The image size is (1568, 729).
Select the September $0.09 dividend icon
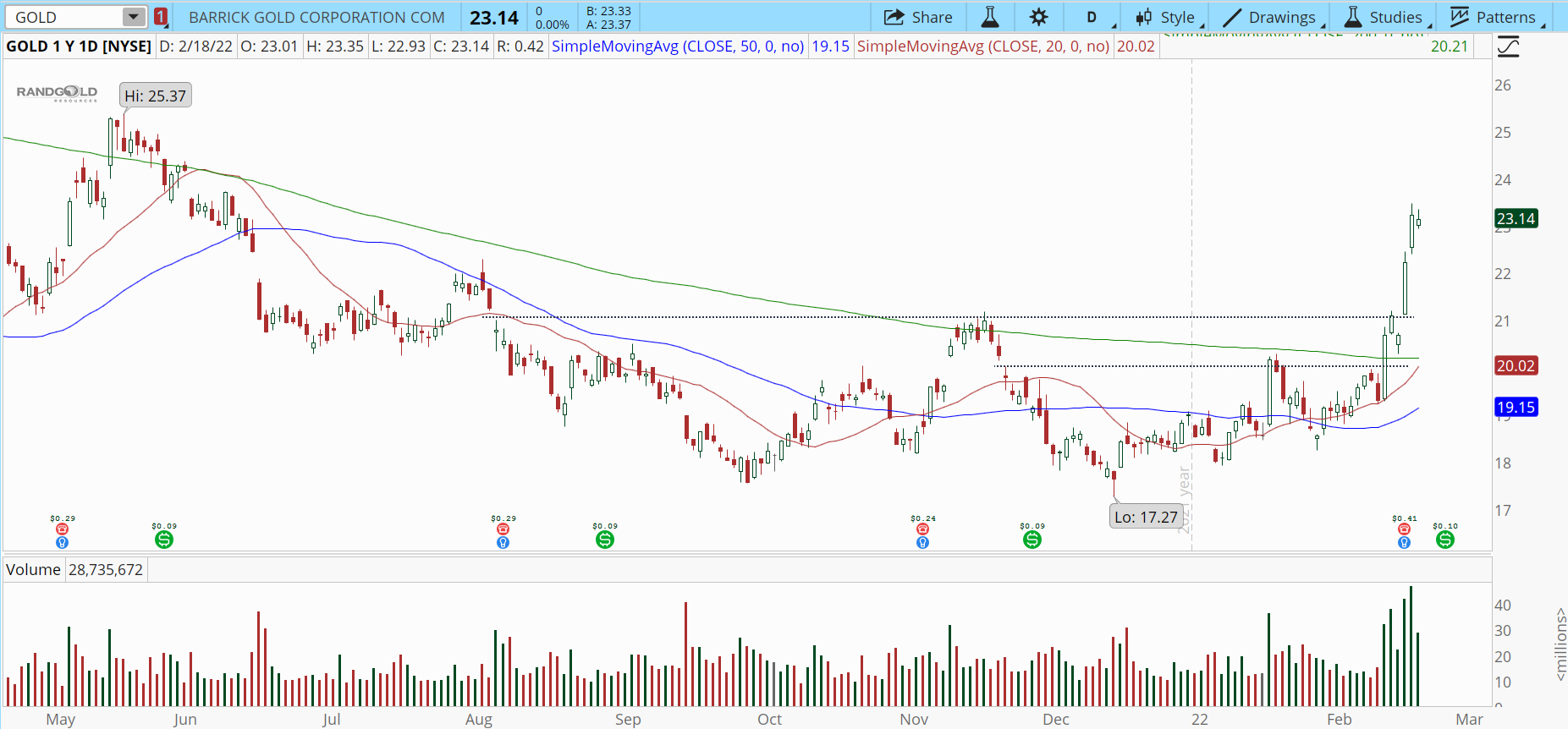tap(605, 540)
